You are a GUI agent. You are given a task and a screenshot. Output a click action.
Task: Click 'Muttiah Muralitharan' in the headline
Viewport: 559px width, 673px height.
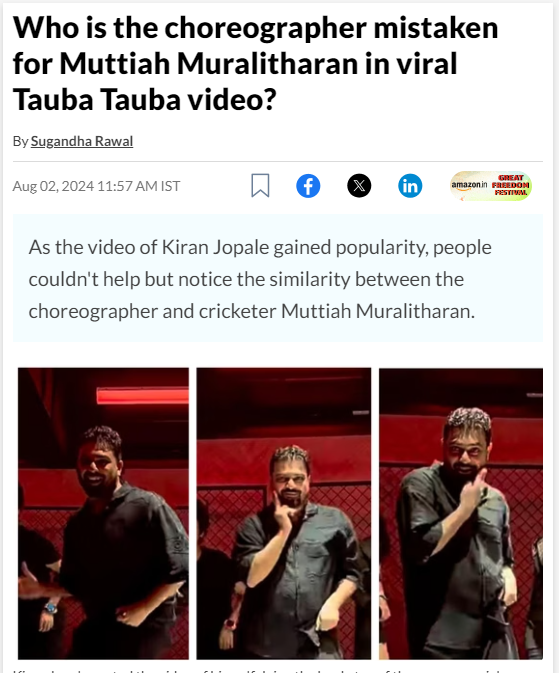(x=258, y=64)
